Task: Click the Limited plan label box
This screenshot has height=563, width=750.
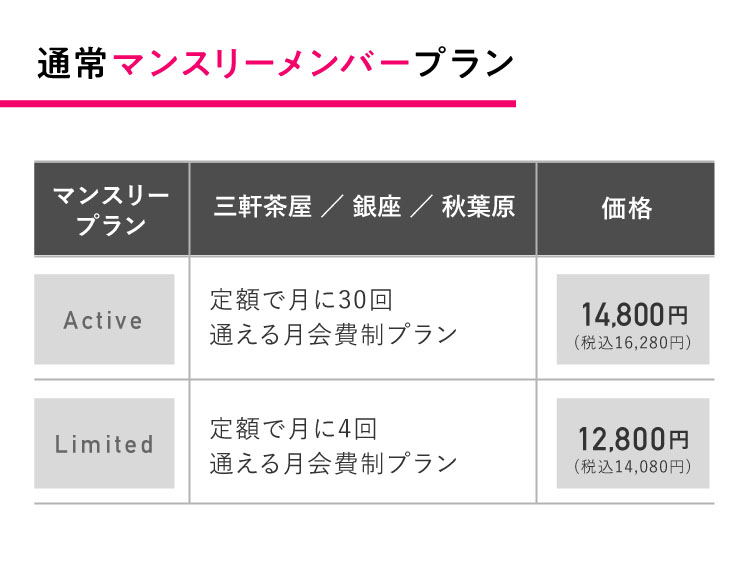Action: tap(104, 443)
